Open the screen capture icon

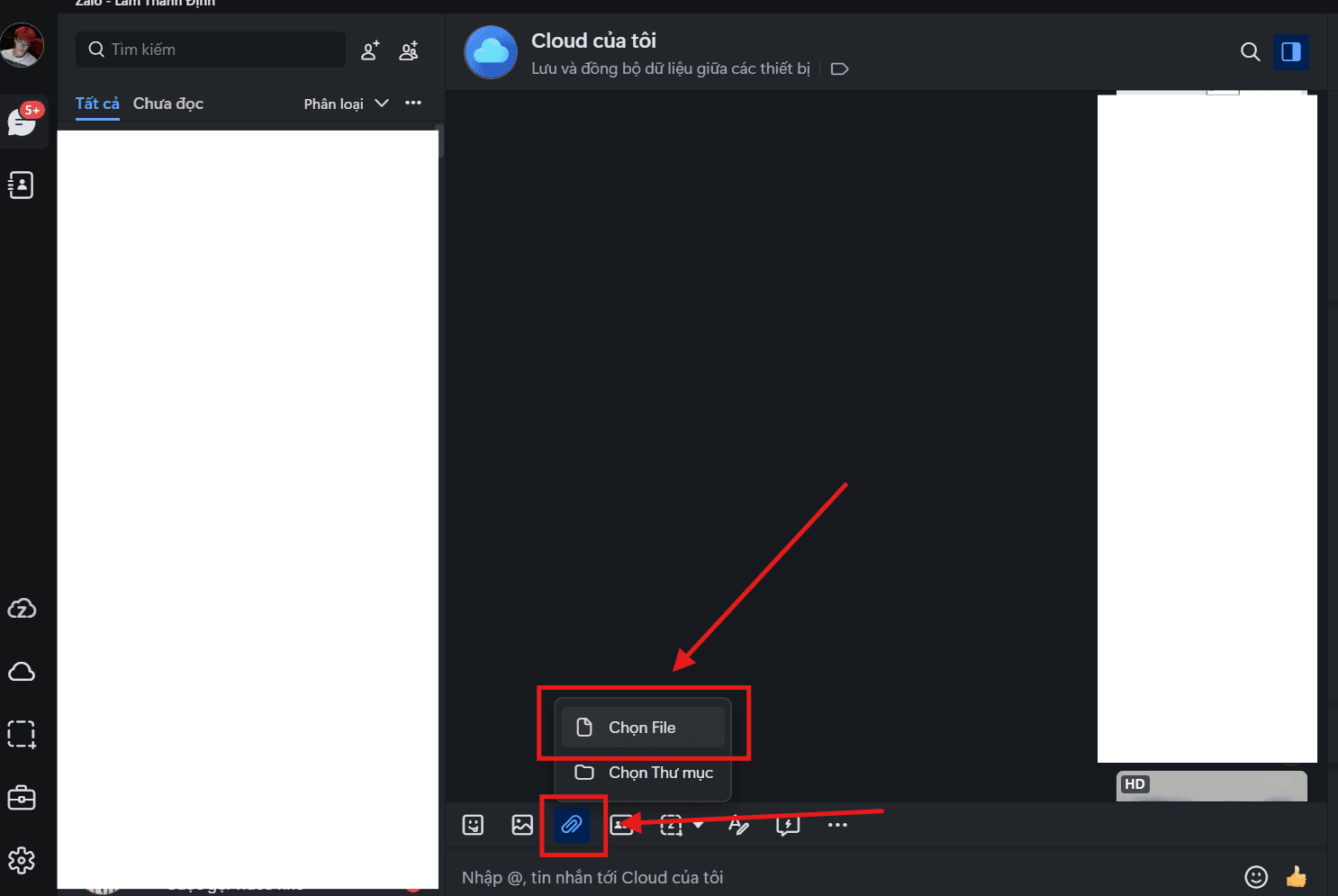click(x=671, y=825)
